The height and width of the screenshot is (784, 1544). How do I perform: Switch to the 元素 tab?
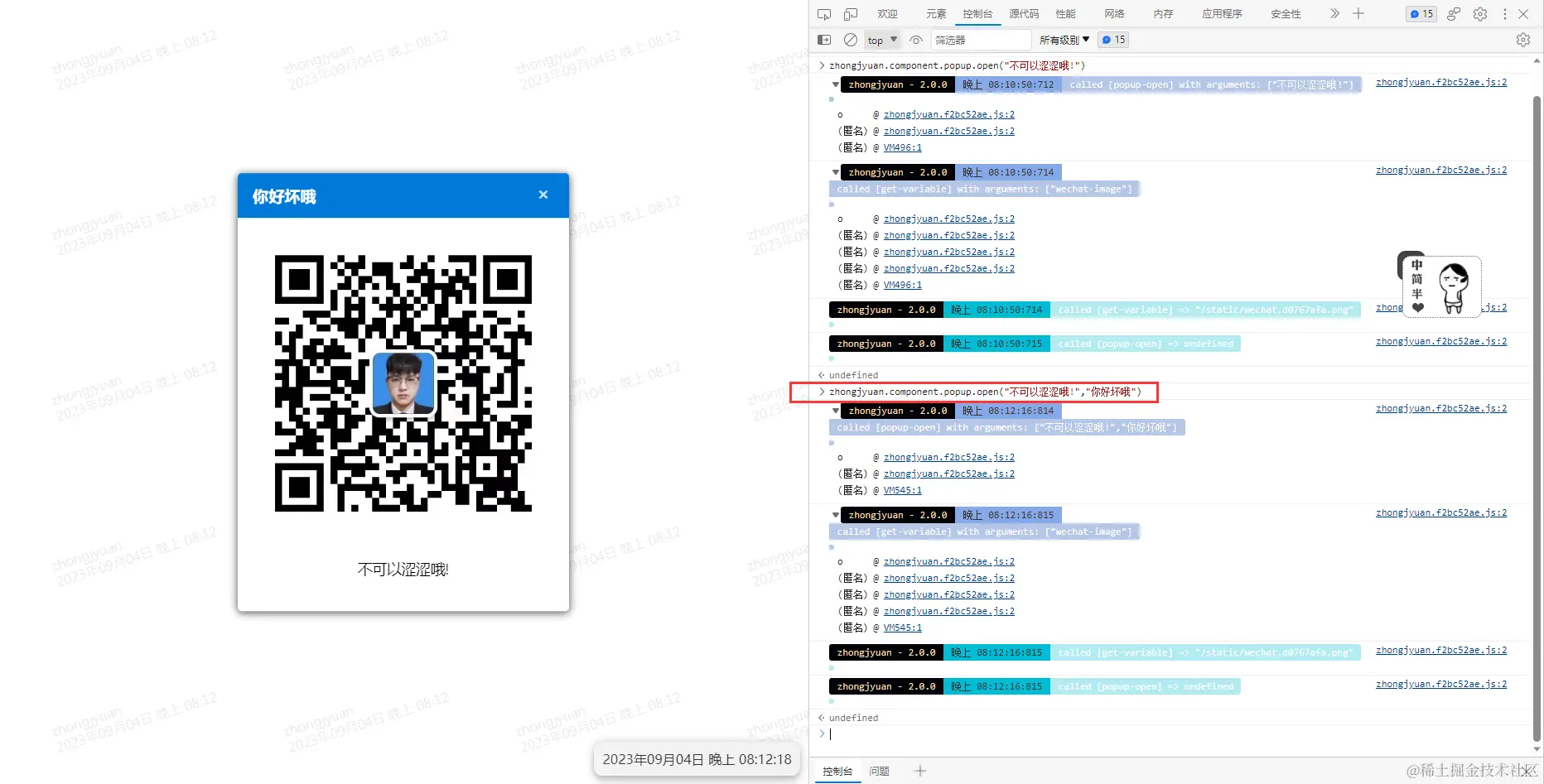(x=936, y=14)
